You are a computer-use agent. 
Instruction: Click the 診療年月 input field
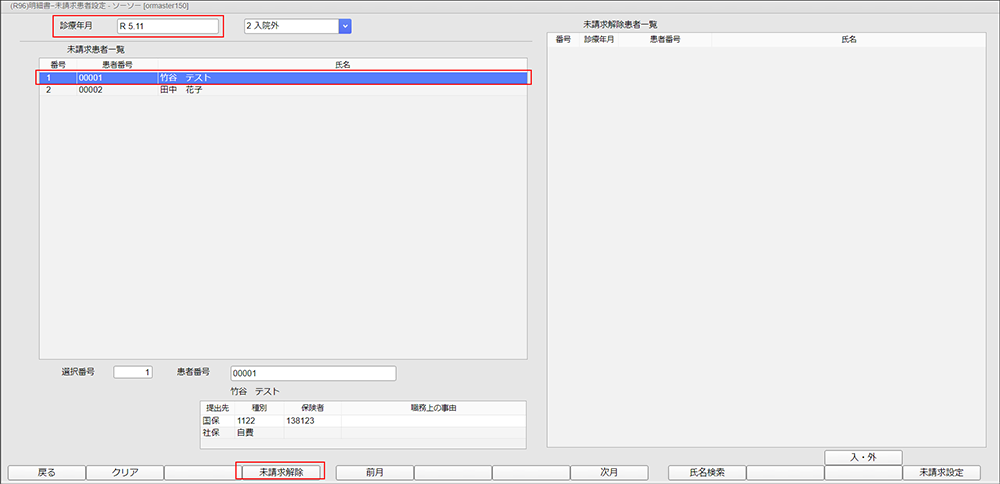[166, 26]
